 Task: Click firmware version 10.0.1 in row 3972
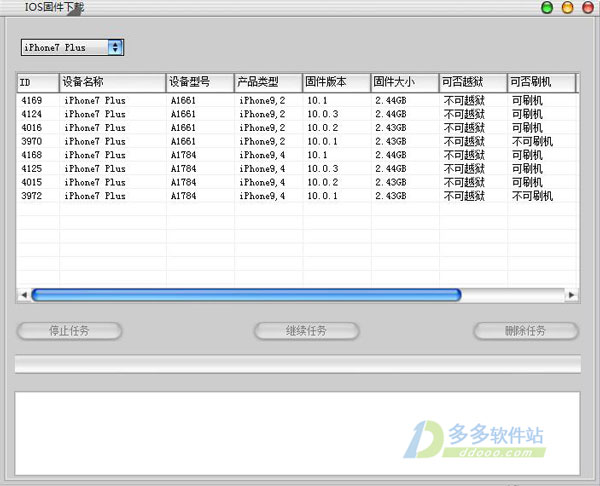point(323,196)
